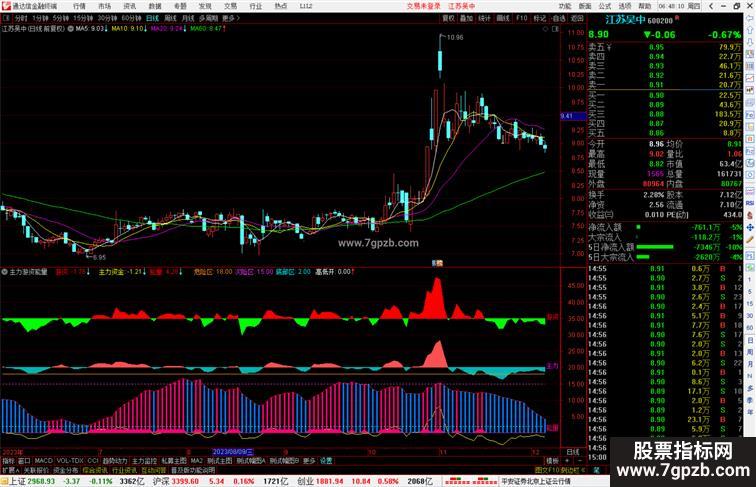Open the 资金分布 tab
Viewport: 756px width, 487px height.
(x=66, y=470)
